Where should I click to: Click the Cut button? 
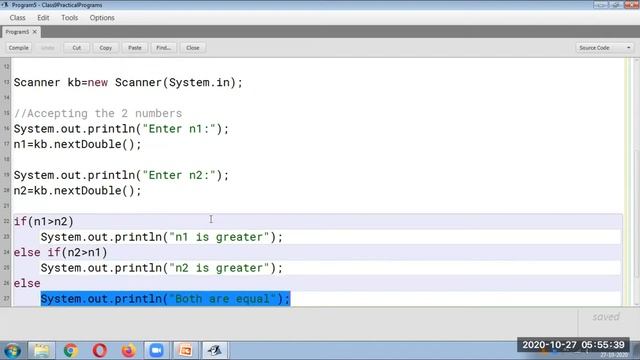(76, 48)
